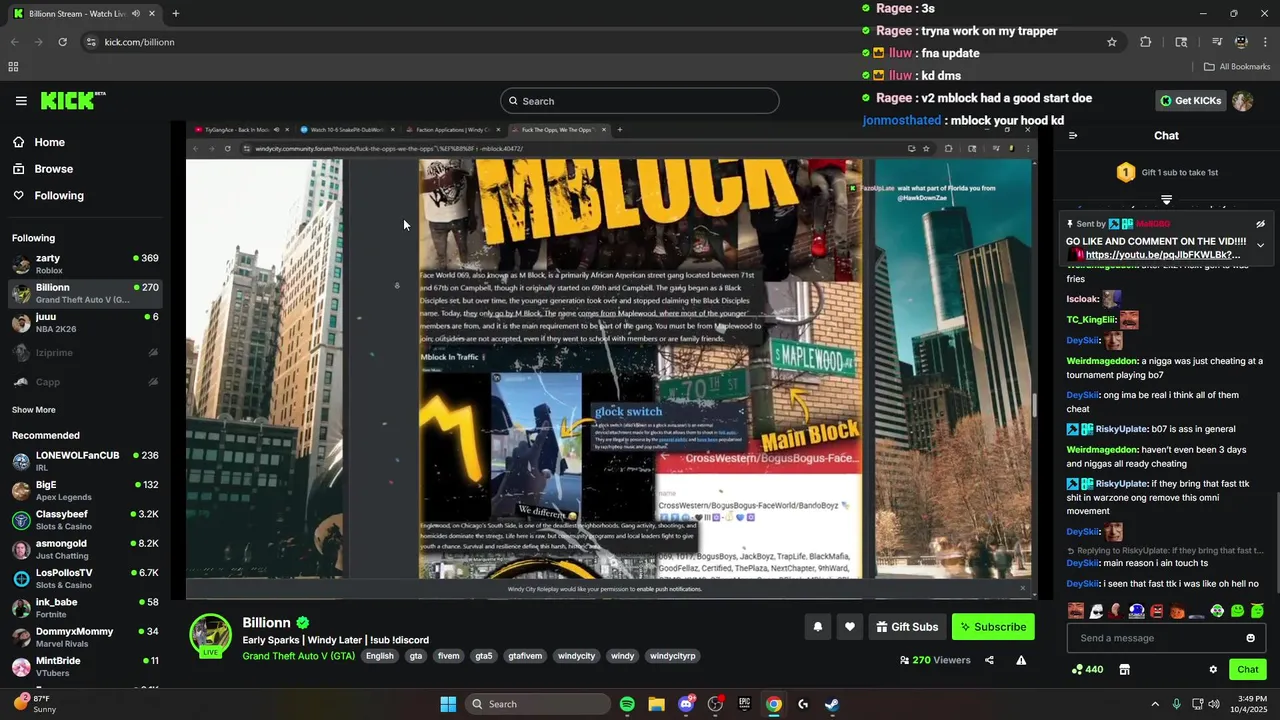
Task: Open MintBride VTubers channel
Action: point(85,666)
